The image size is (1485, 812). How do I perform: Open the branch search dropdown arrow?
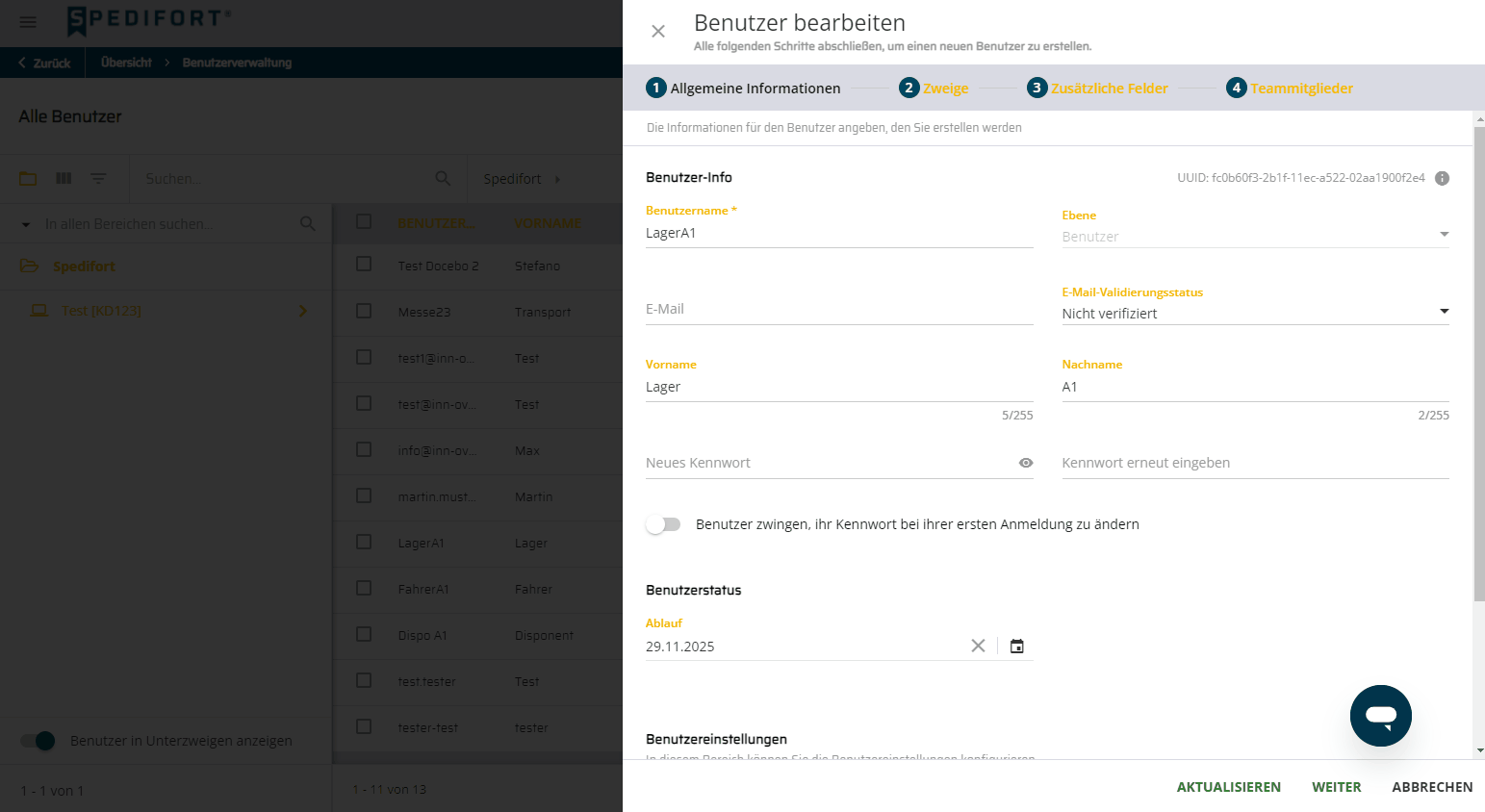tap(26, 224)
